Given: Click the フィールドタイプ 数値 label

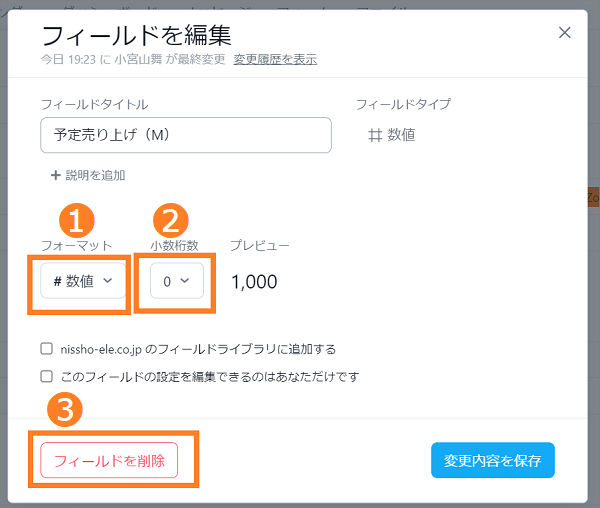Looking at the screenshot, I should coord(401,135).
